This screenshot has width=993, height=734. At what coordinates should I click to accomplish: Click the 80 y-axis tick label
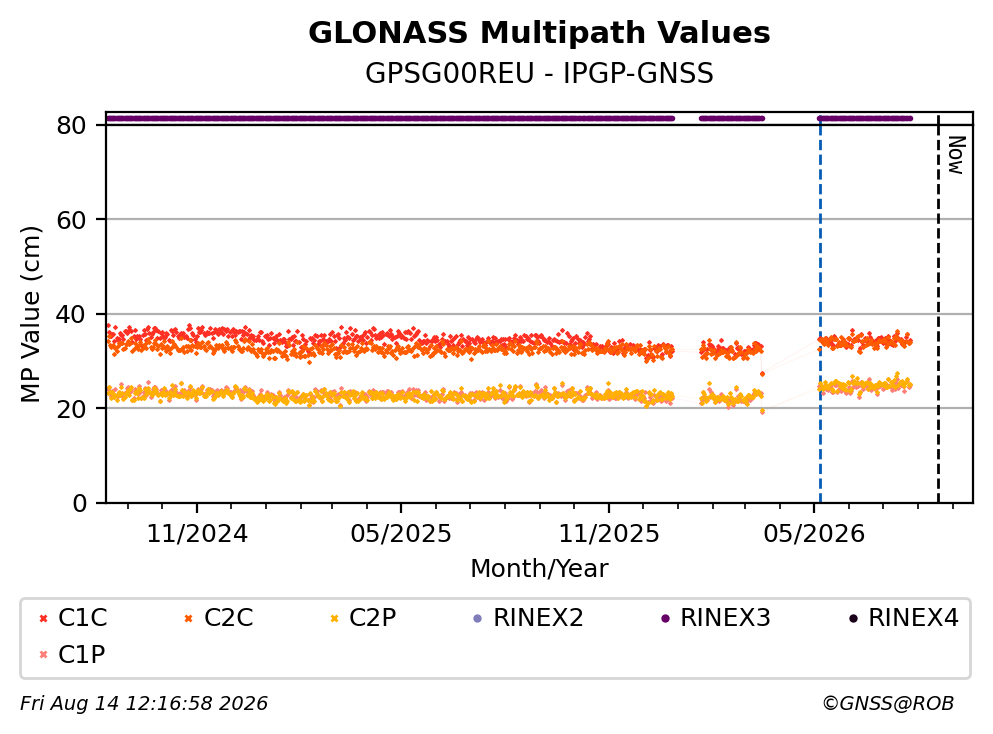(x=71, y=125)
